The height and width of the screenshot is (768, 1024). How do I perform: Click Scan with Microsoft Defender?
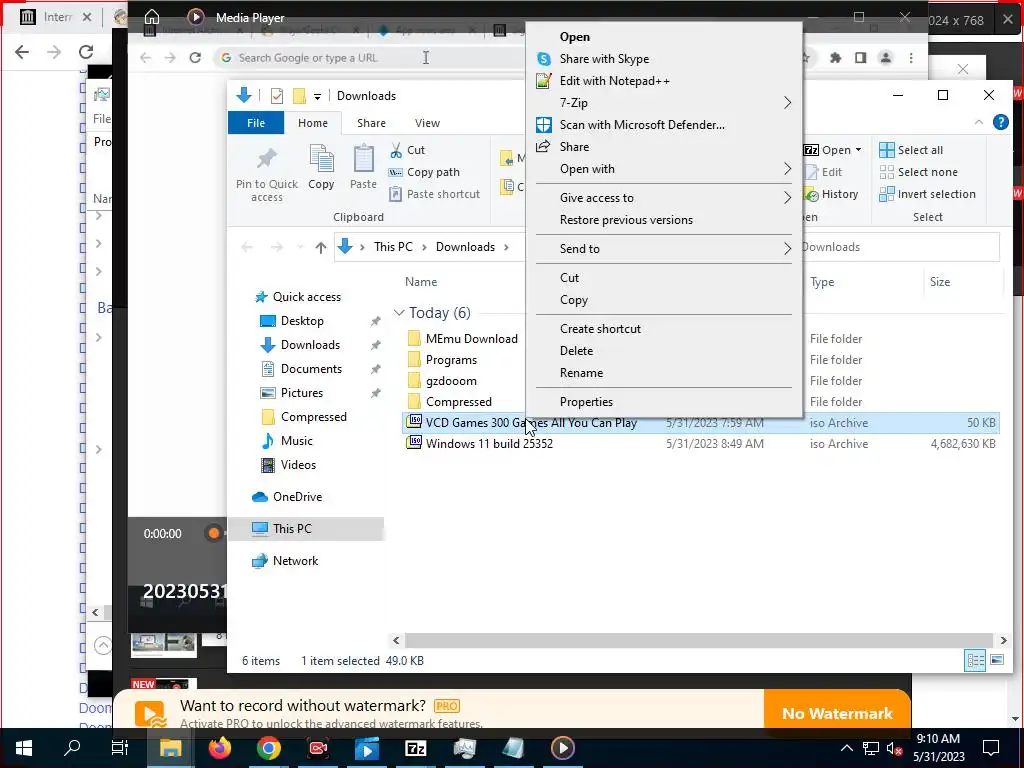coord(642,125)
